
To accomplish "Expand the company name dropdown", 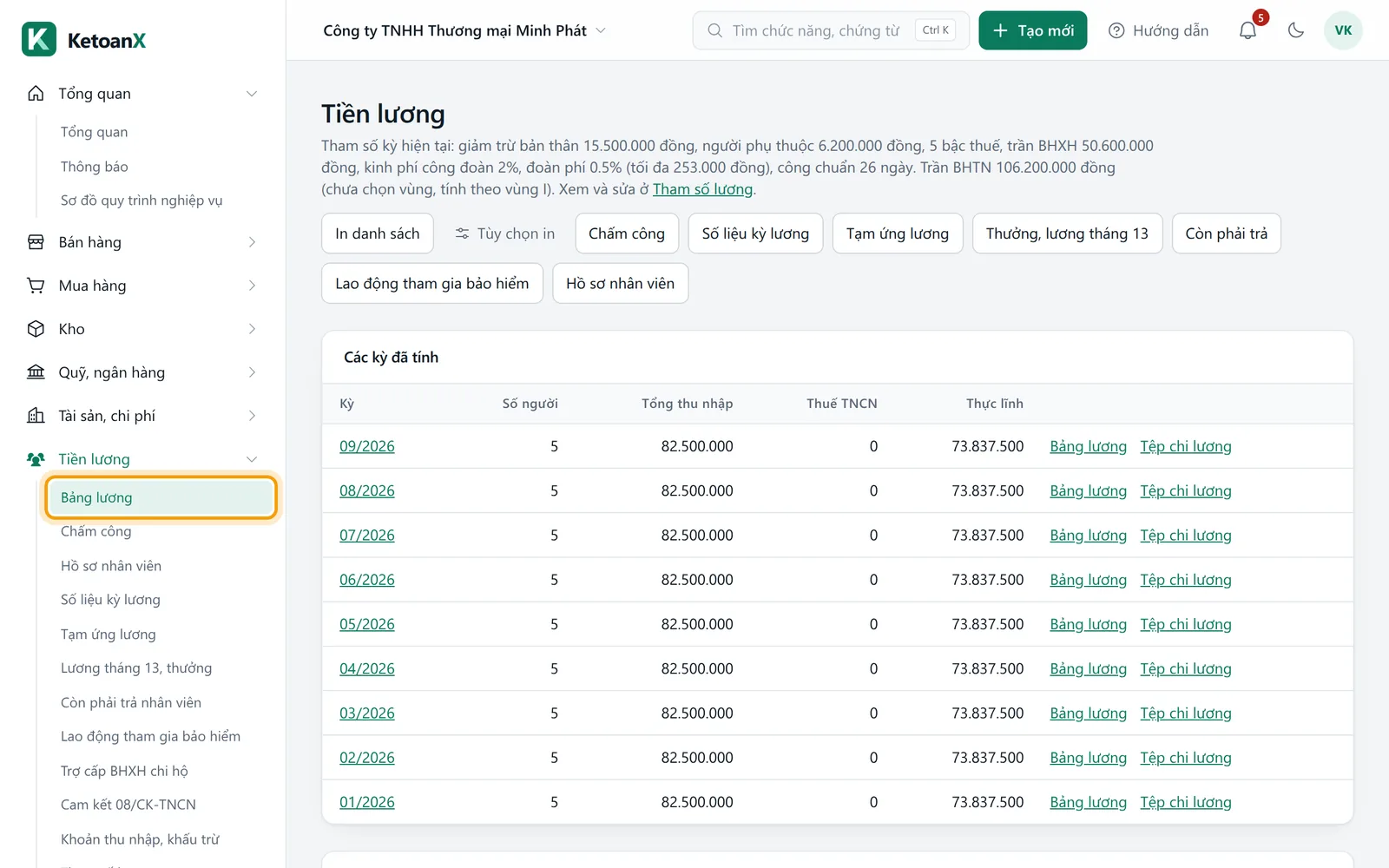I will coord(464,30).
